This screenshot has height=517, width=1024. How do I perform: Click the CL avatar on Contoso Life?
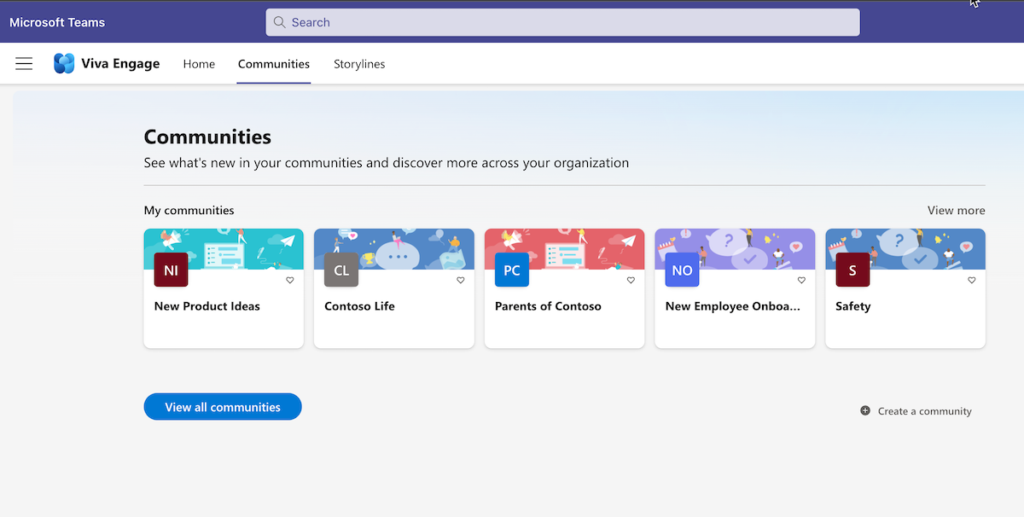click(342, 270)
